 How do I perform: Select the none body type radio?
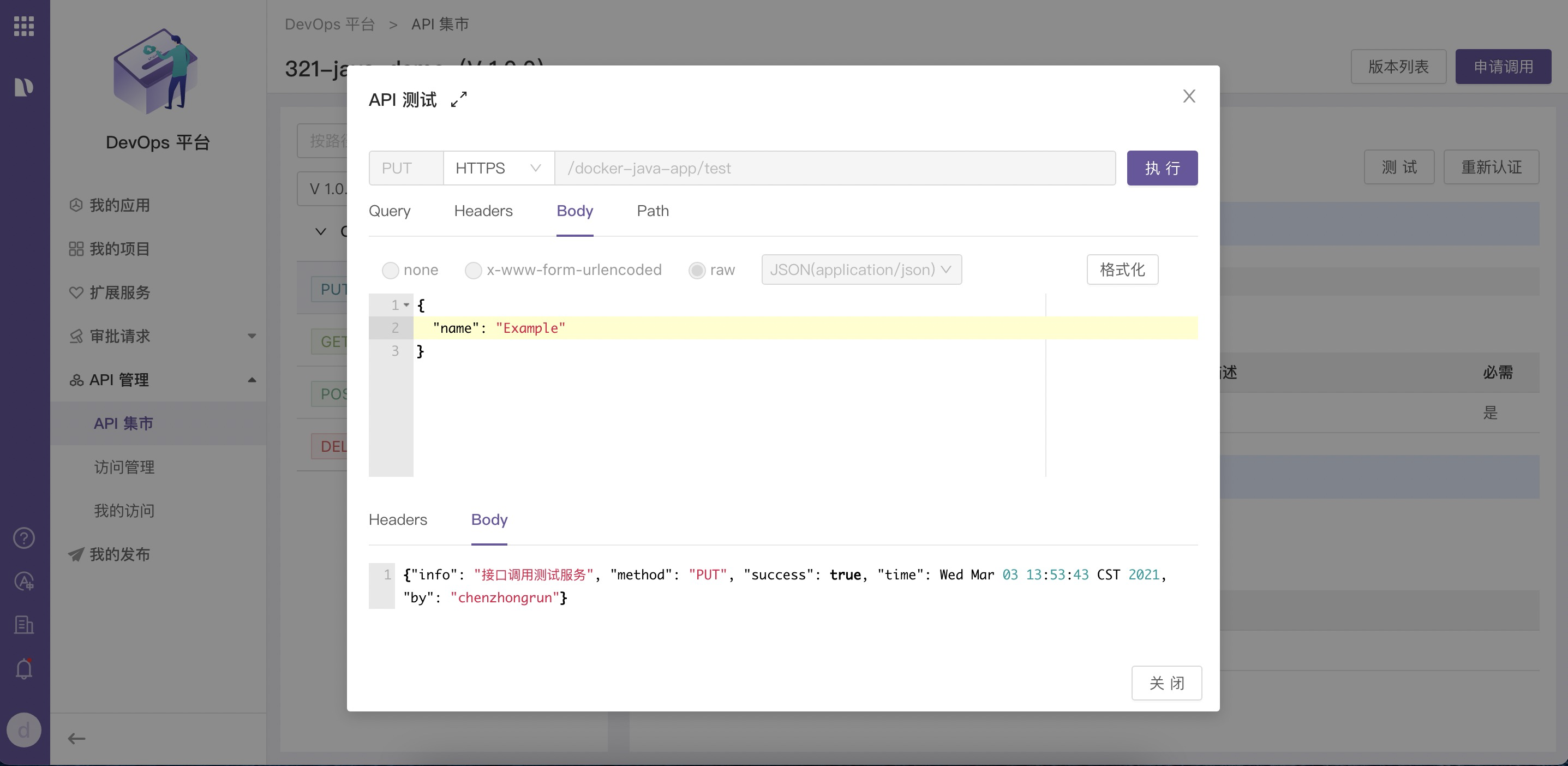tap(390, 271)
